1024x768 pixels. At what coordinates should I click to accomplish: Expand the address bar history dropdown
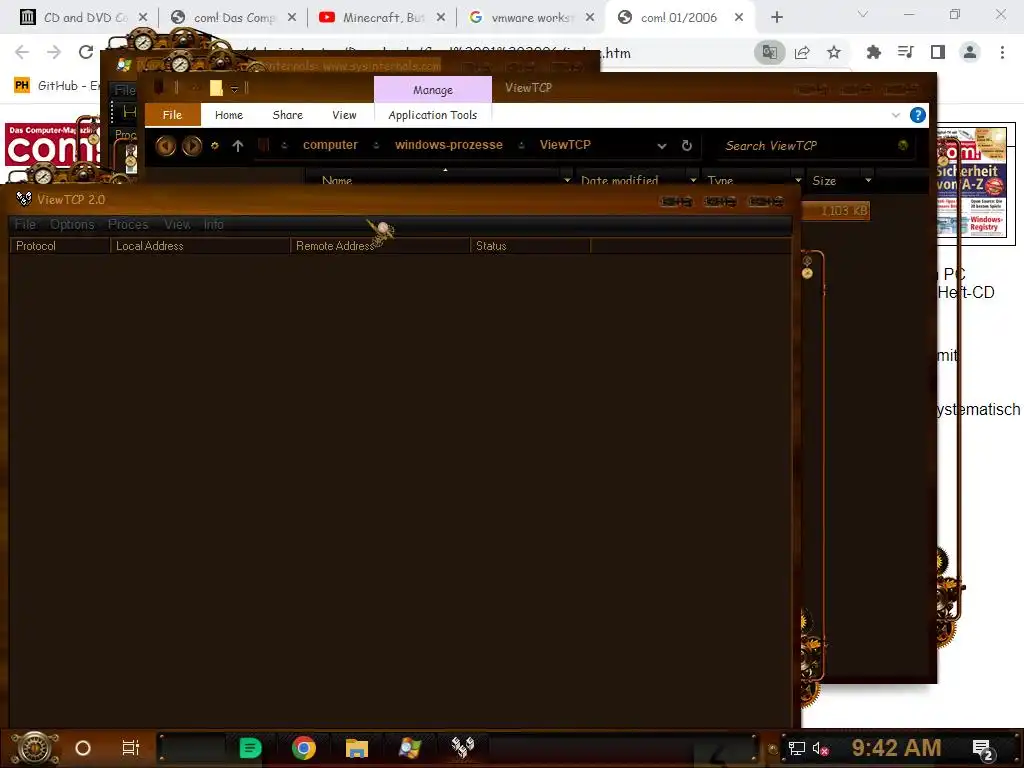point(662,146)
